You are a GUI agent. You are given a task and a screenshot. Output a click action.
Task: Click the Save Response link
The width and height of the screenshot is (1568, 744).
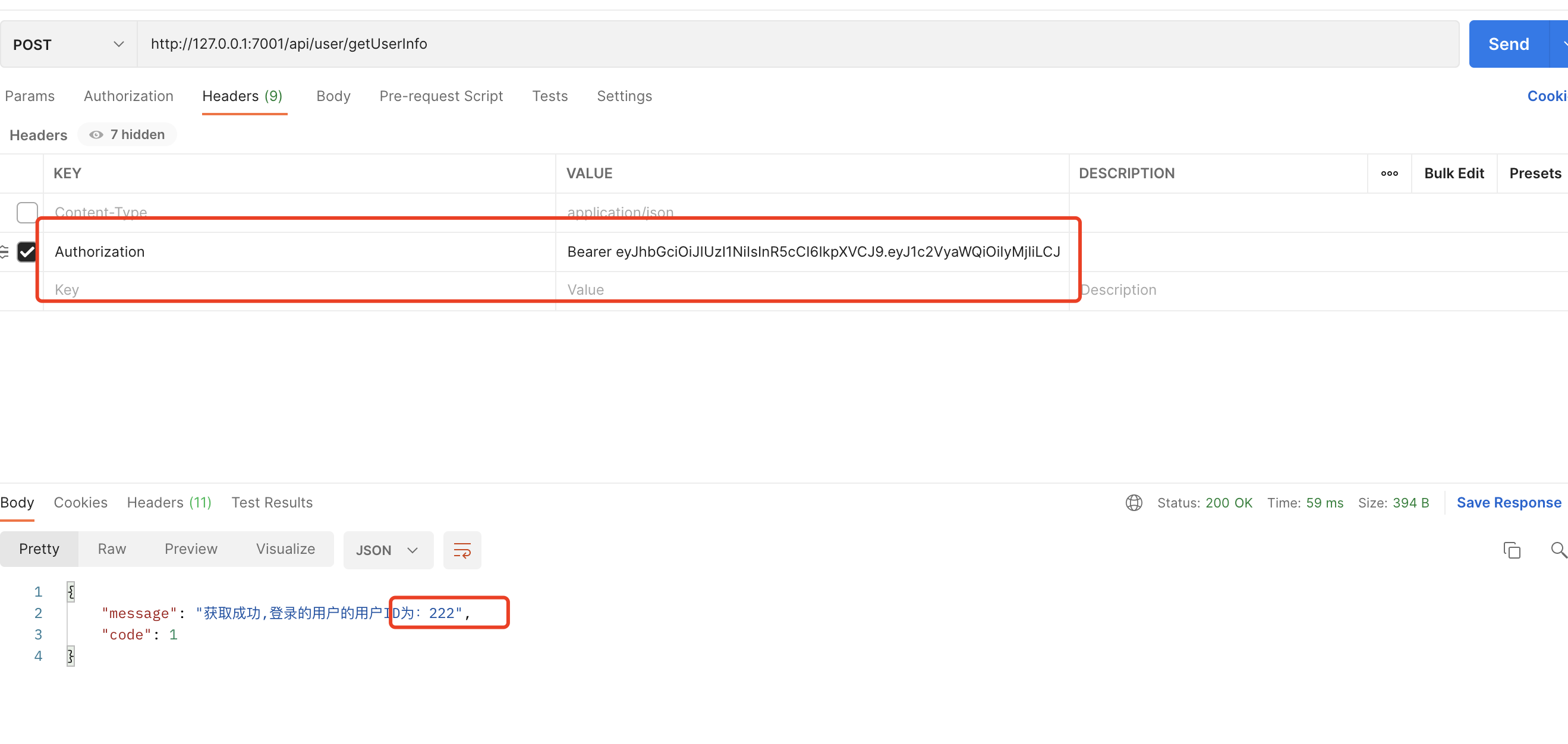point(1509,503)
